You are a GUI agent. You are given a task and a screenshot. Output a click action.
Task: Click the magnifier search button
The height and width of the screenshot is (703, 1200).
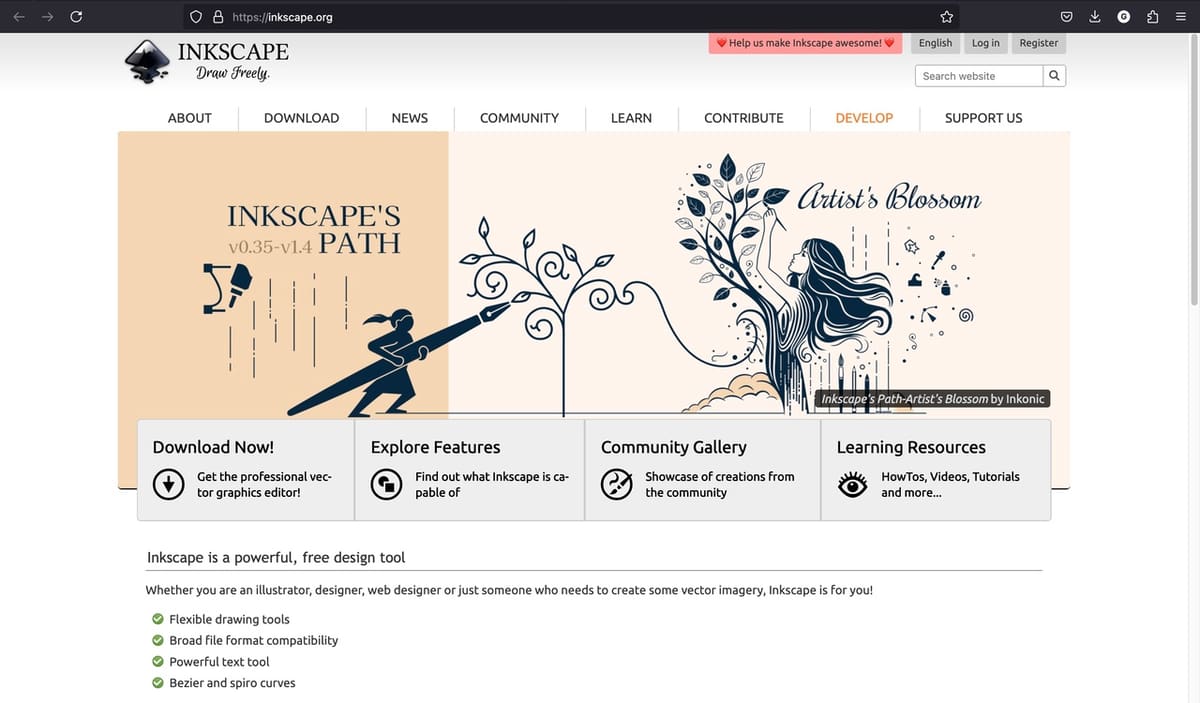pos(1054,76)
